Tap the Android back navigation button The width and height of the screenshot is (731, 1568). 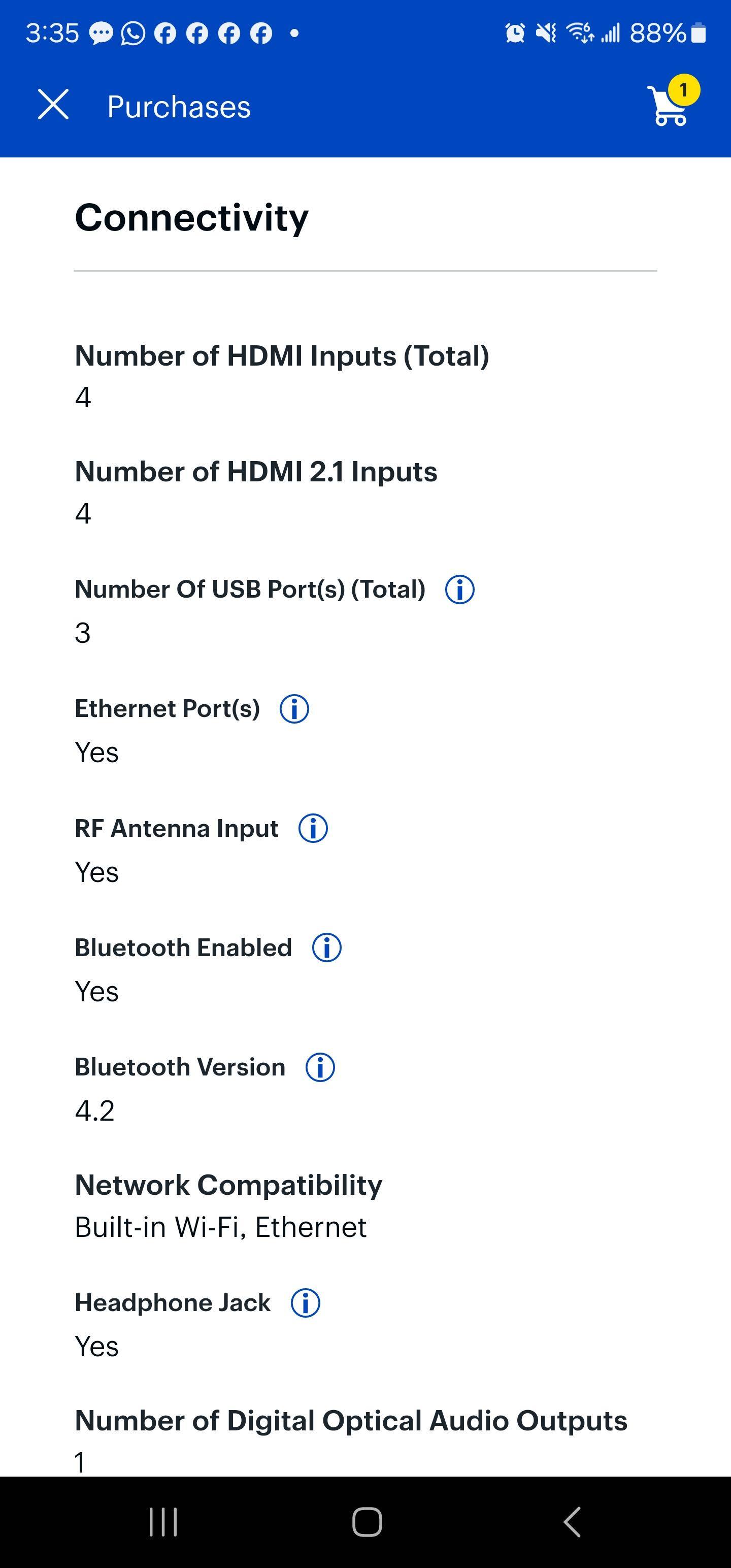click(x=572, y=1522)
